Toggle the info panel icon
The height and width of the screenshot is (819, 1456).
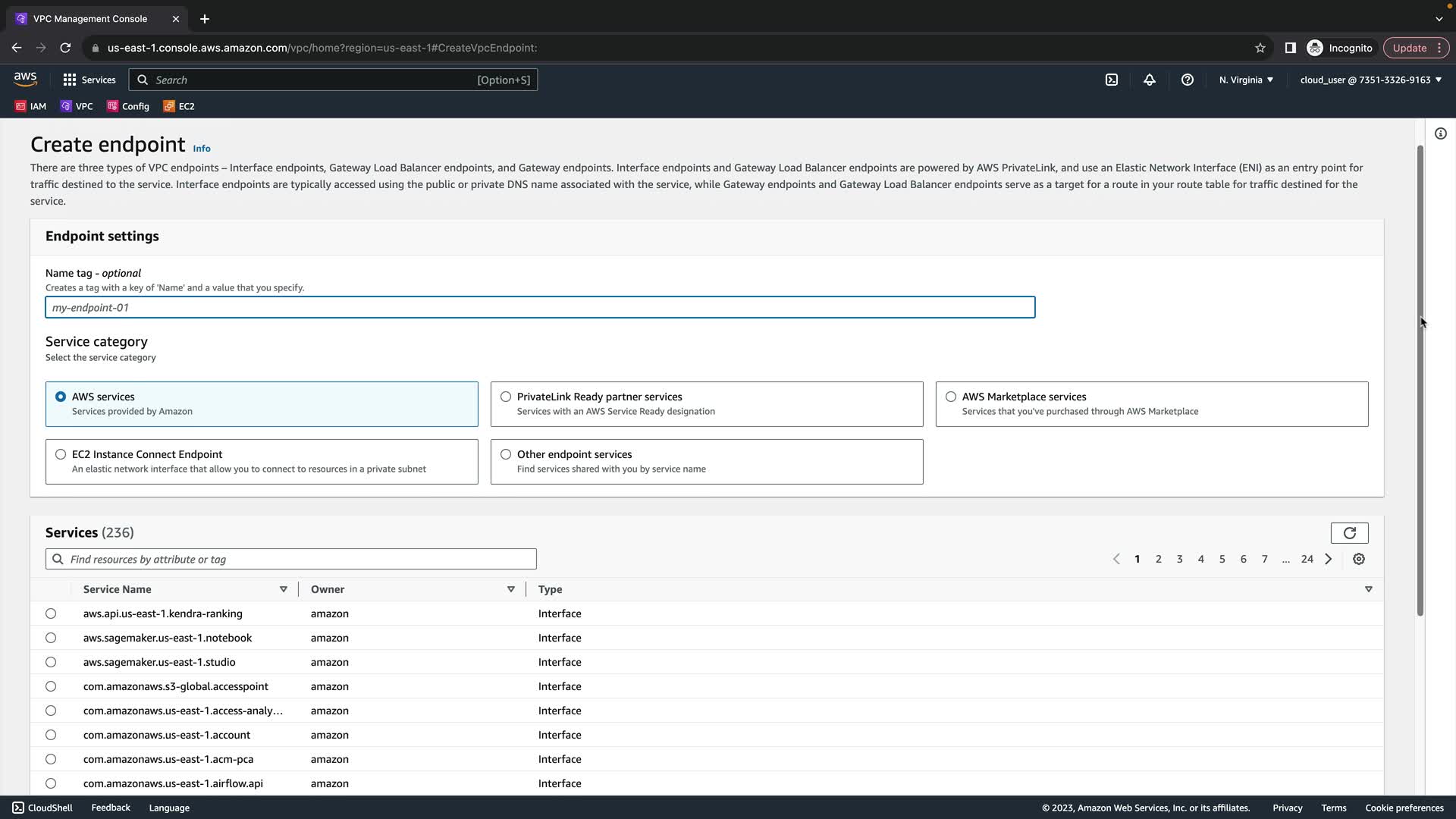tap(1440, 133)
